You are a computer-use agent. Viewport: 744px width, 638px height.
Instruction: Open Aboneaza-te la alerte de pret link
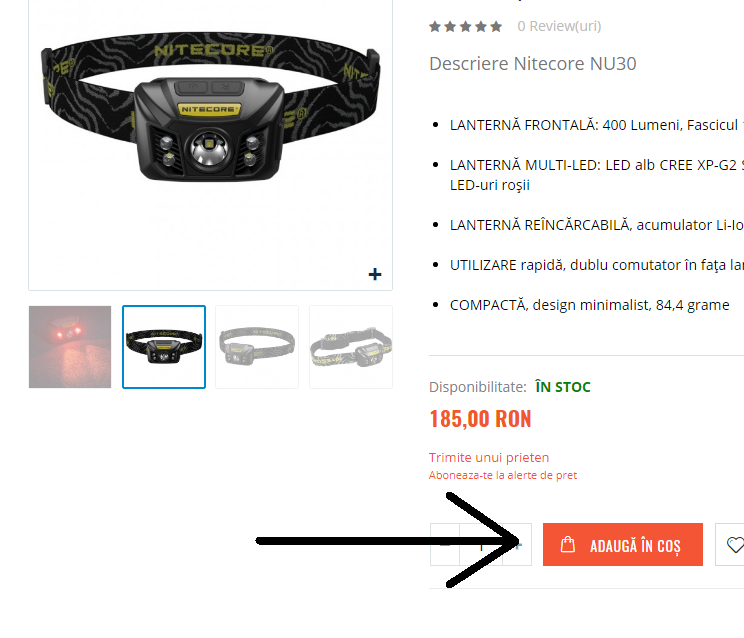point(503,475)
